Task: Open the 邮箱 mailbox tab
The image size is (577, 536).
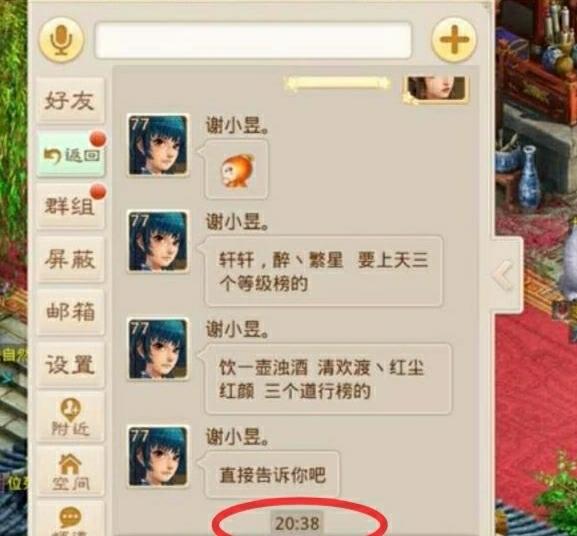Action: [70, 312]
